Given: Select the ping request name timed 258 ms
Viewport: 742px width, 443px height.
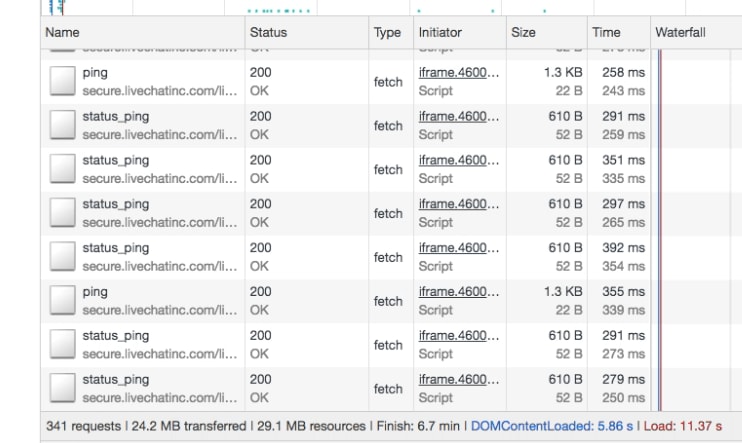Looking at the screenshot, I should (x=95, y=73).
